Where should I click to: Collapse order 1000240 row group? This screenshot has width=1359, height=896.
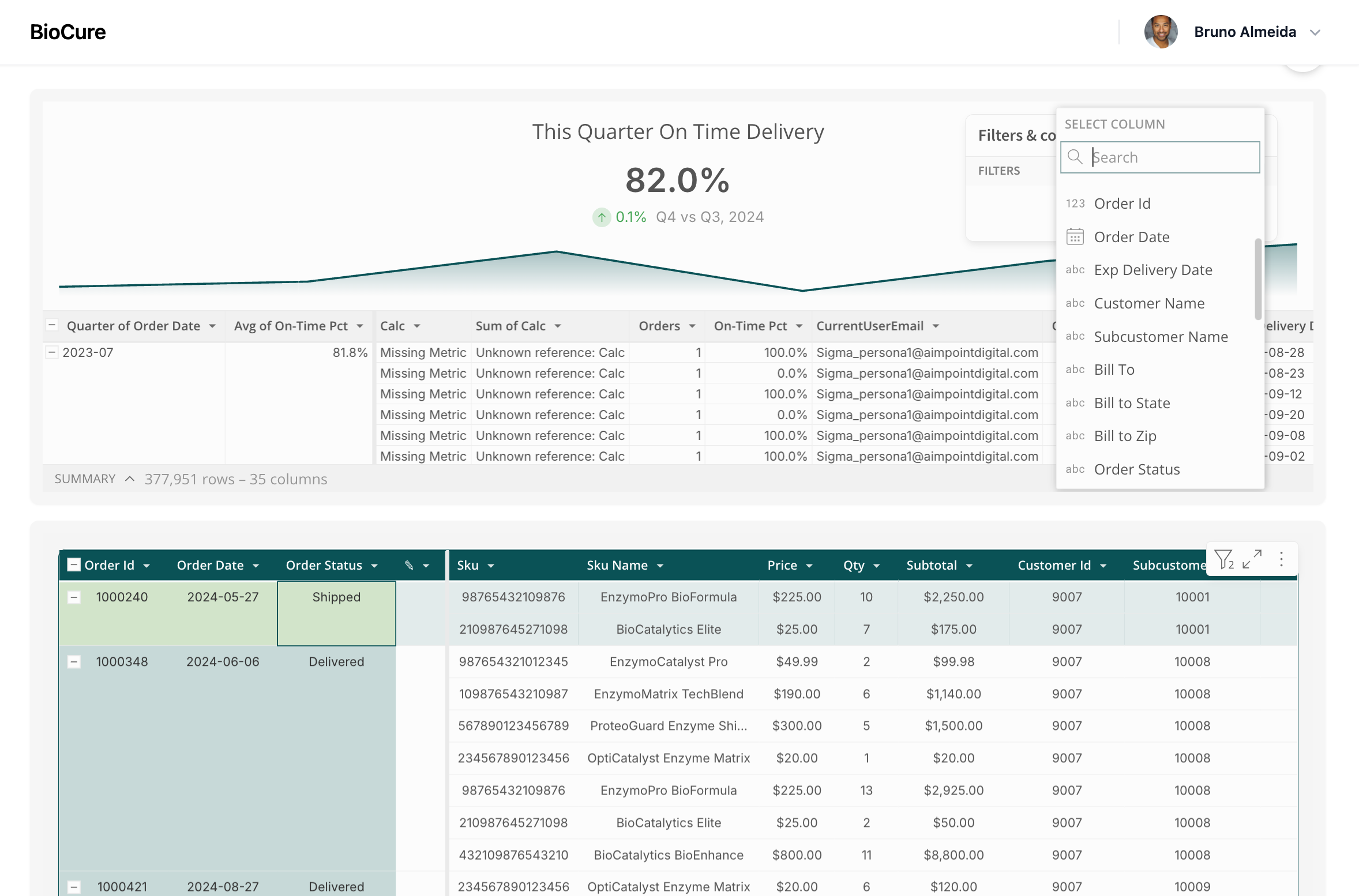coord(74,598)
